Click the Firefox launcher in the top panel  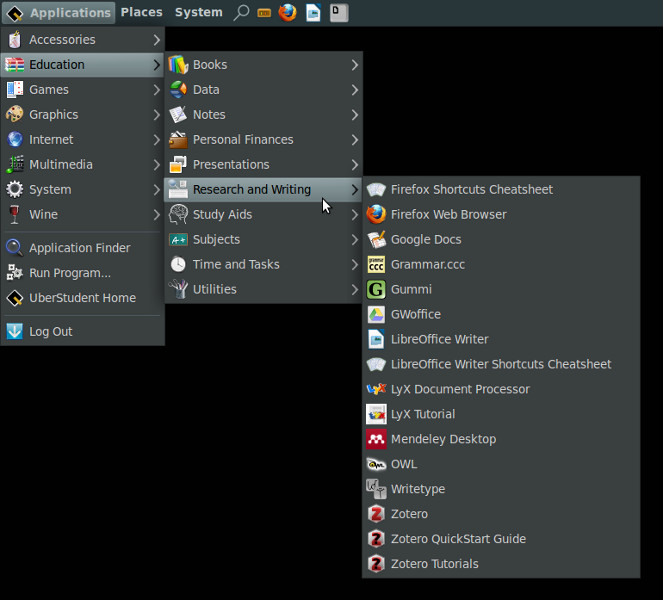[x=288, y=13]
